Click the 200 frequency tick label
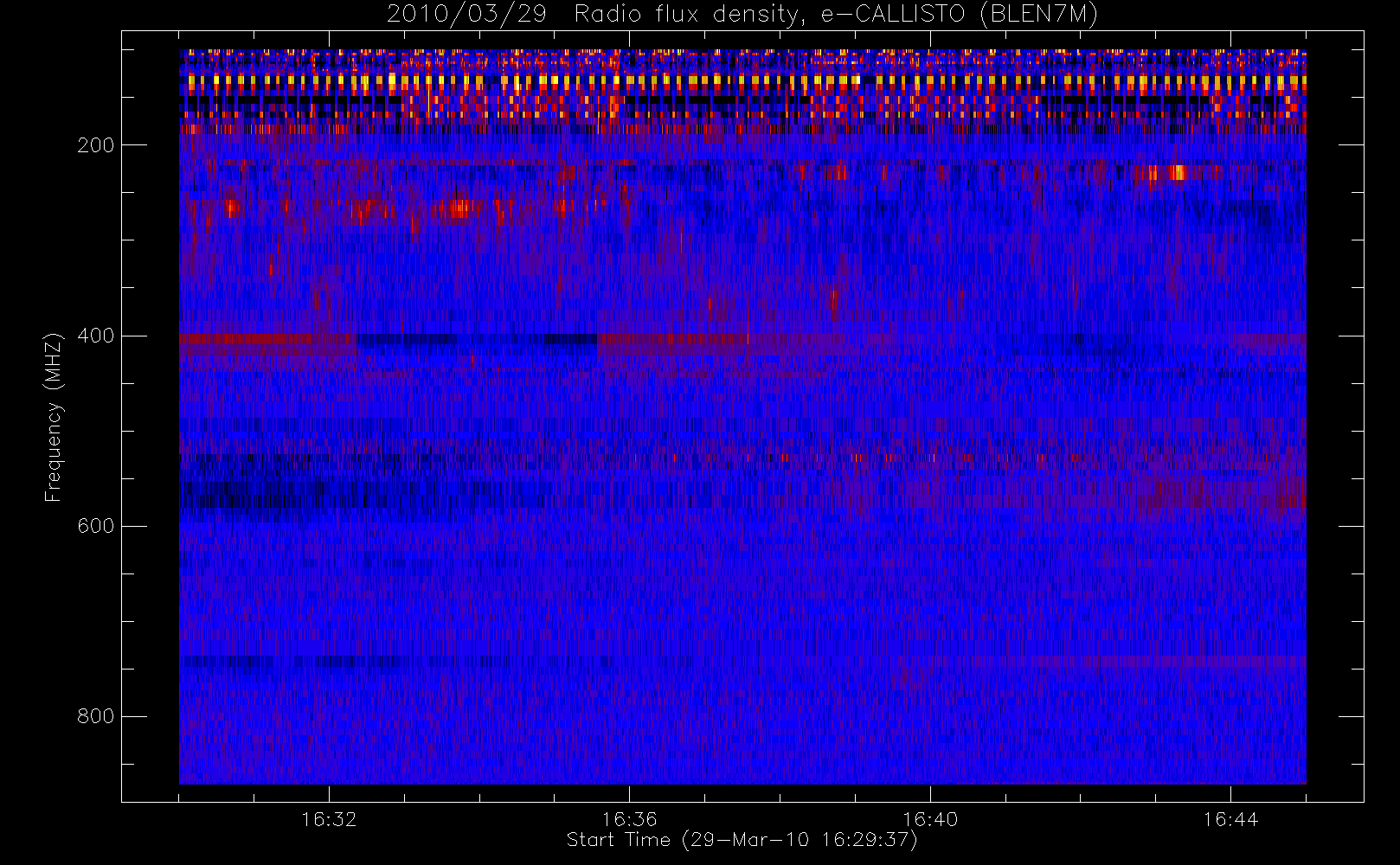Viewport: 1400px width, 865px height. [95, 145]
